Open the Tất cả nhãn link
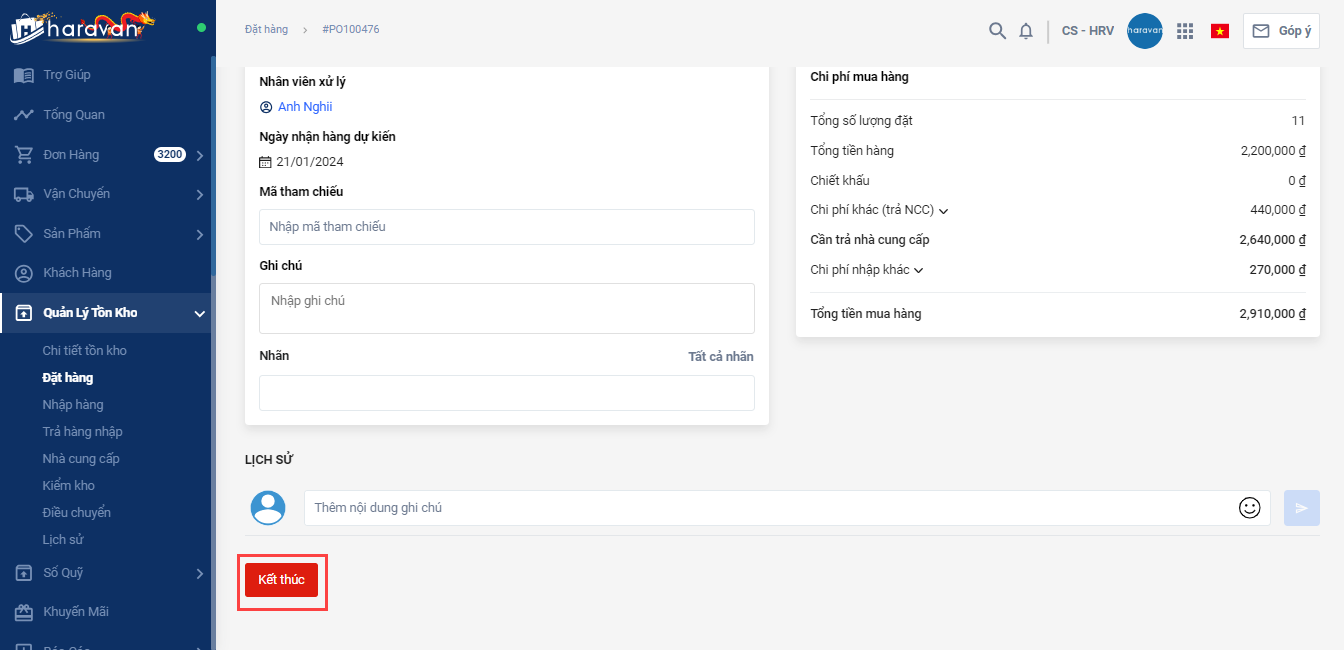The height and width of the screenshot is (650, 1344). 720,357
